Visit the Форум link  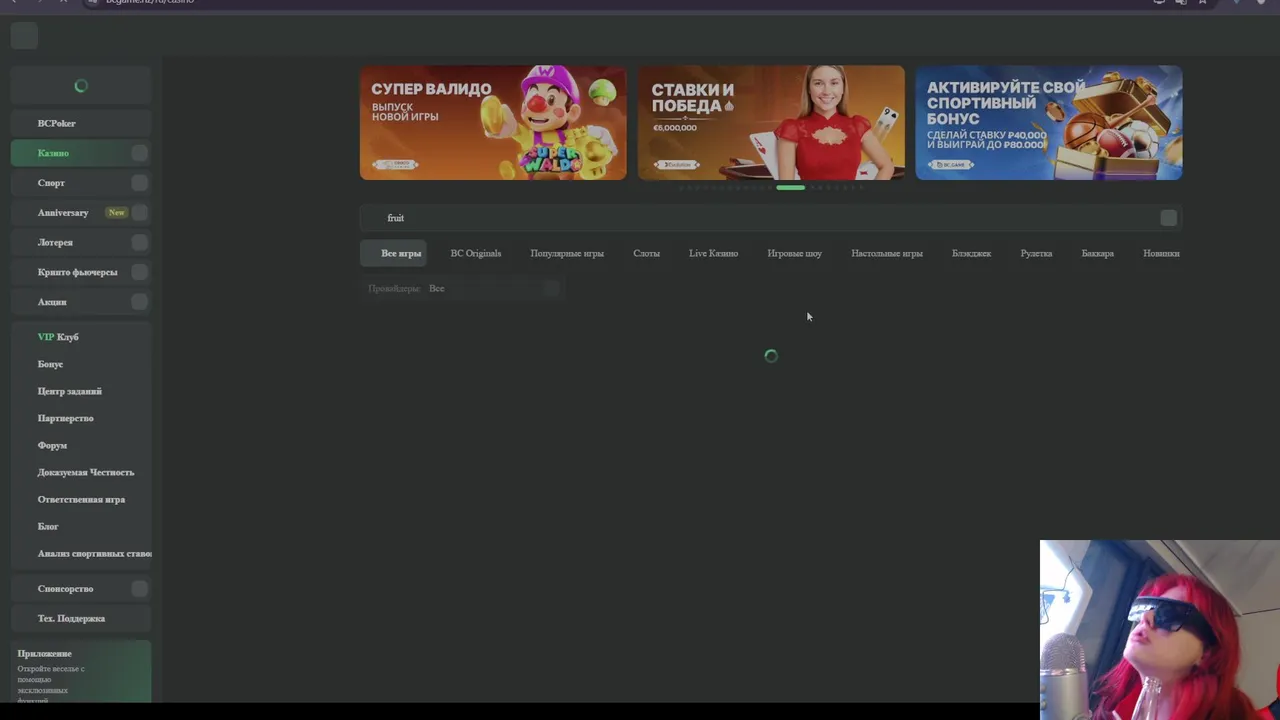tap(52, 445)
